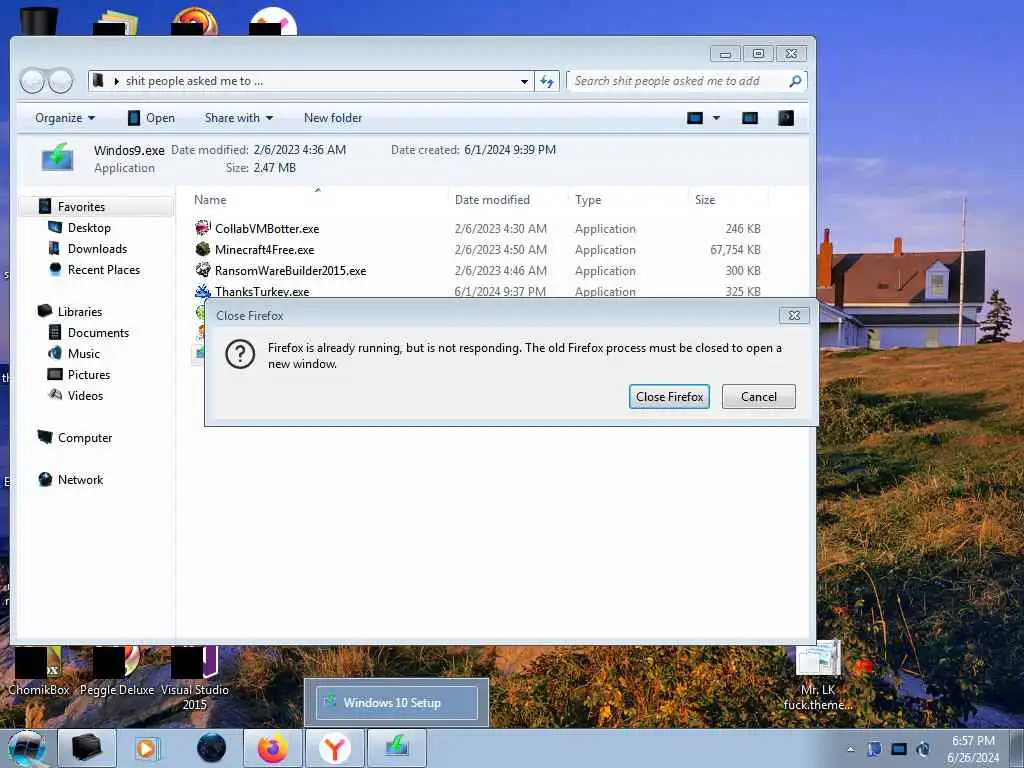Cancel the Close Firefox dialog
The height and width of the screenshot is (768, 1024).
(758, 396)
